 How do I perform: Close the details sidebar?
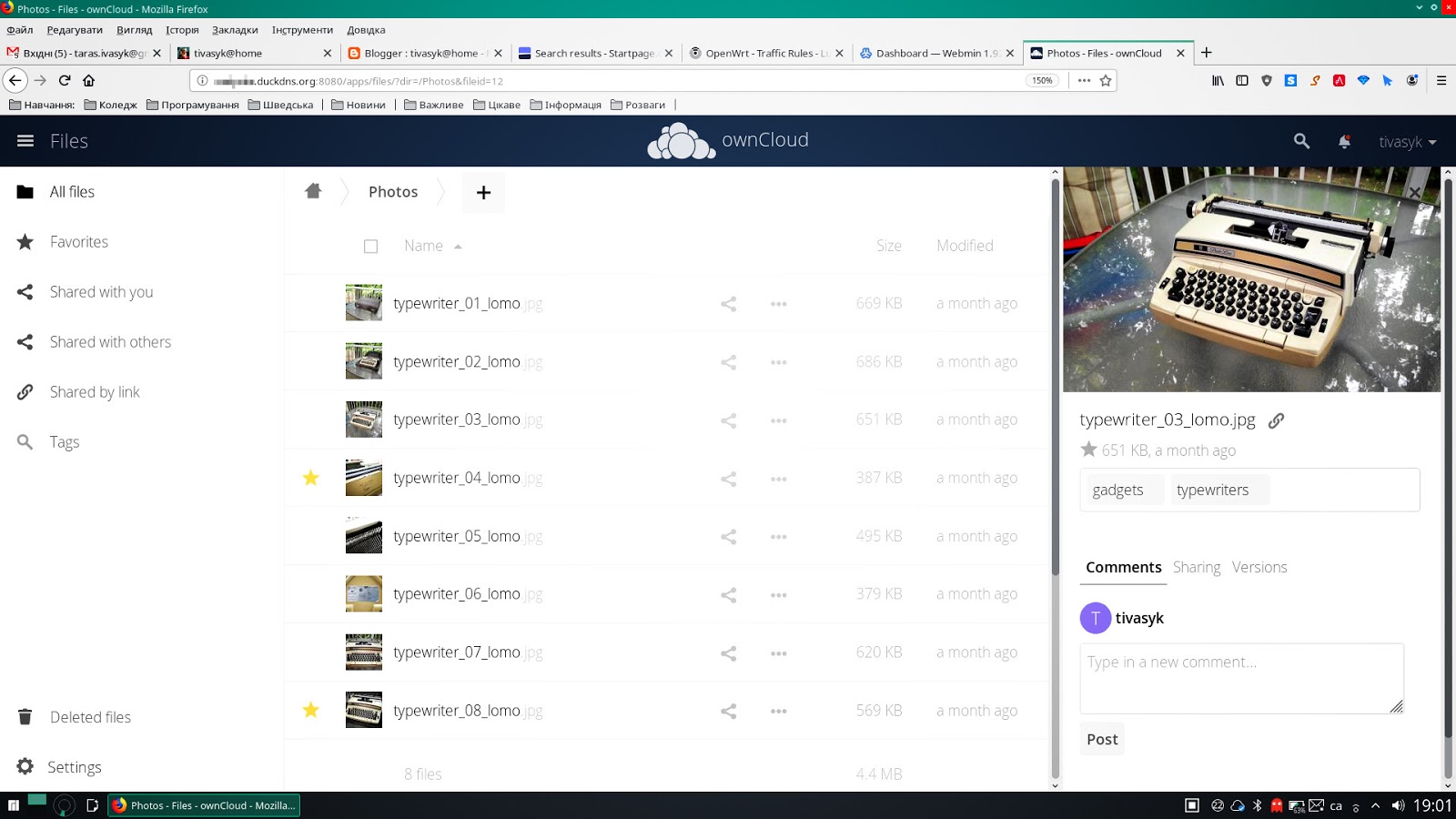(1414, 193)
